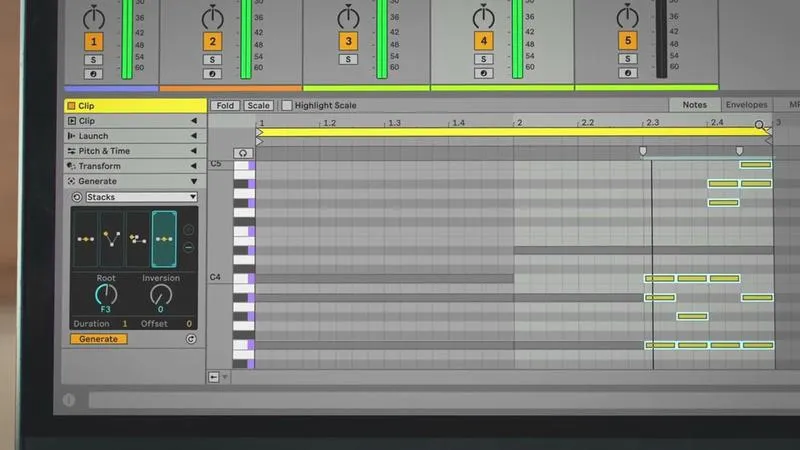Click left time-selection handle near 2.3
800x450 pixels.
click(x=643, y=151)
